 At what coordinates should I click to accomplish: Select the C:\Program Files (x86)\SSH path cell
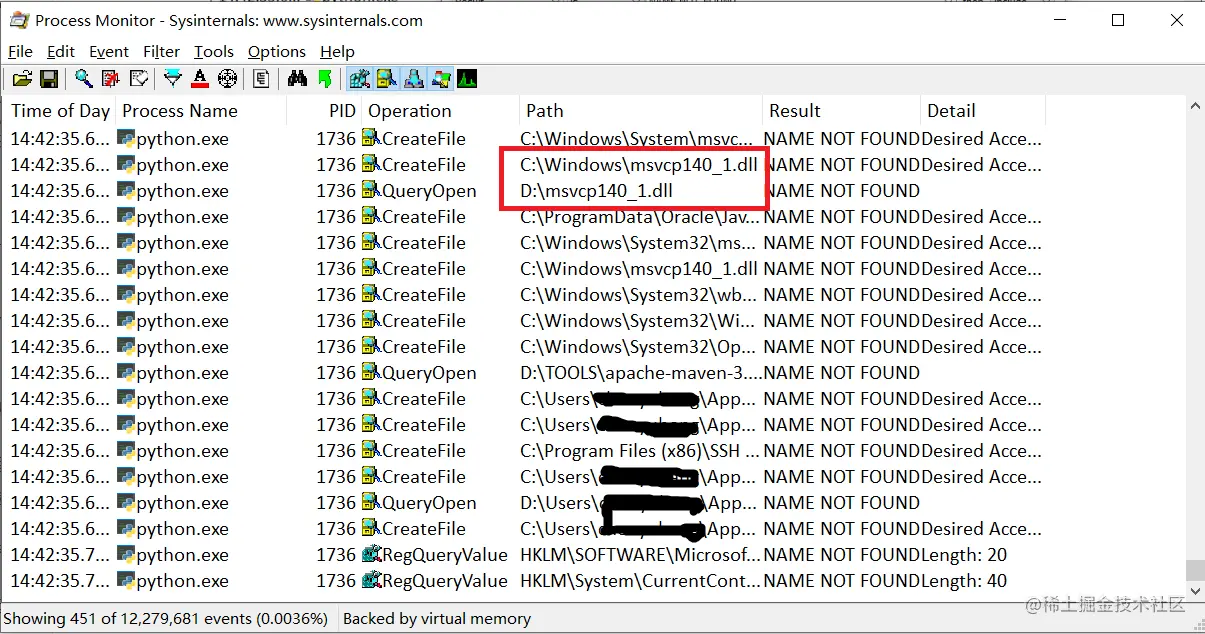click(x=640, y=451)
